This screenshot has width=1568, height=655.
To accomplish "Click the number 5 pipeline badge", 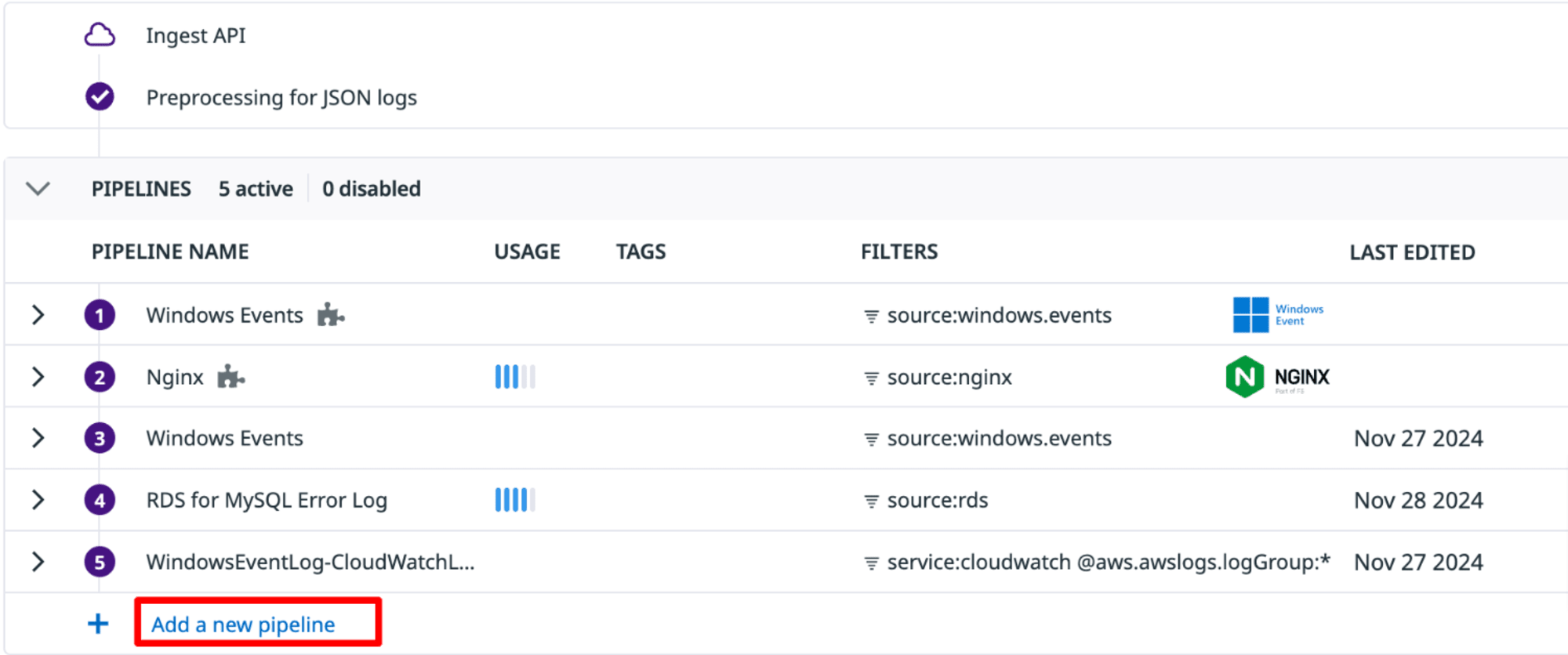I will [x=100, y=562].
